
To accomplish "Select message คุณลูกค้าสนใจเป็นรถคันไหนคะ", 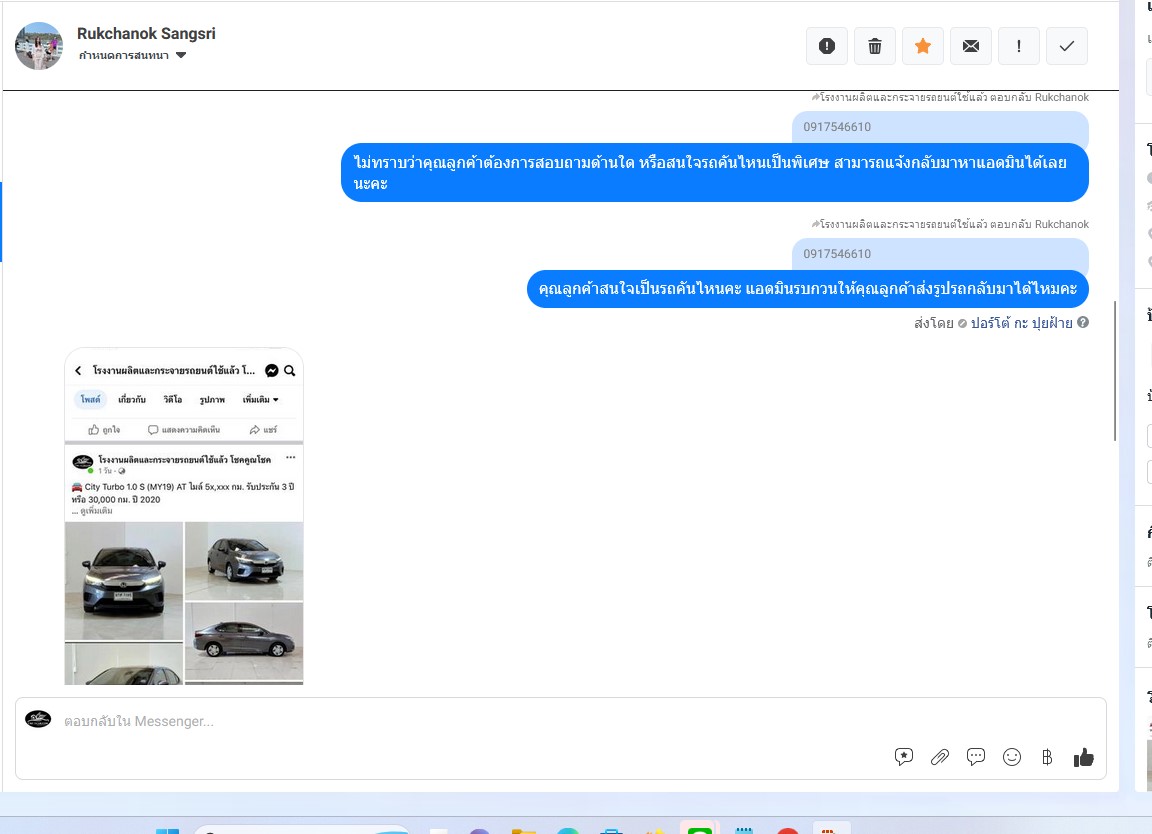I will [x=807, y=289].
